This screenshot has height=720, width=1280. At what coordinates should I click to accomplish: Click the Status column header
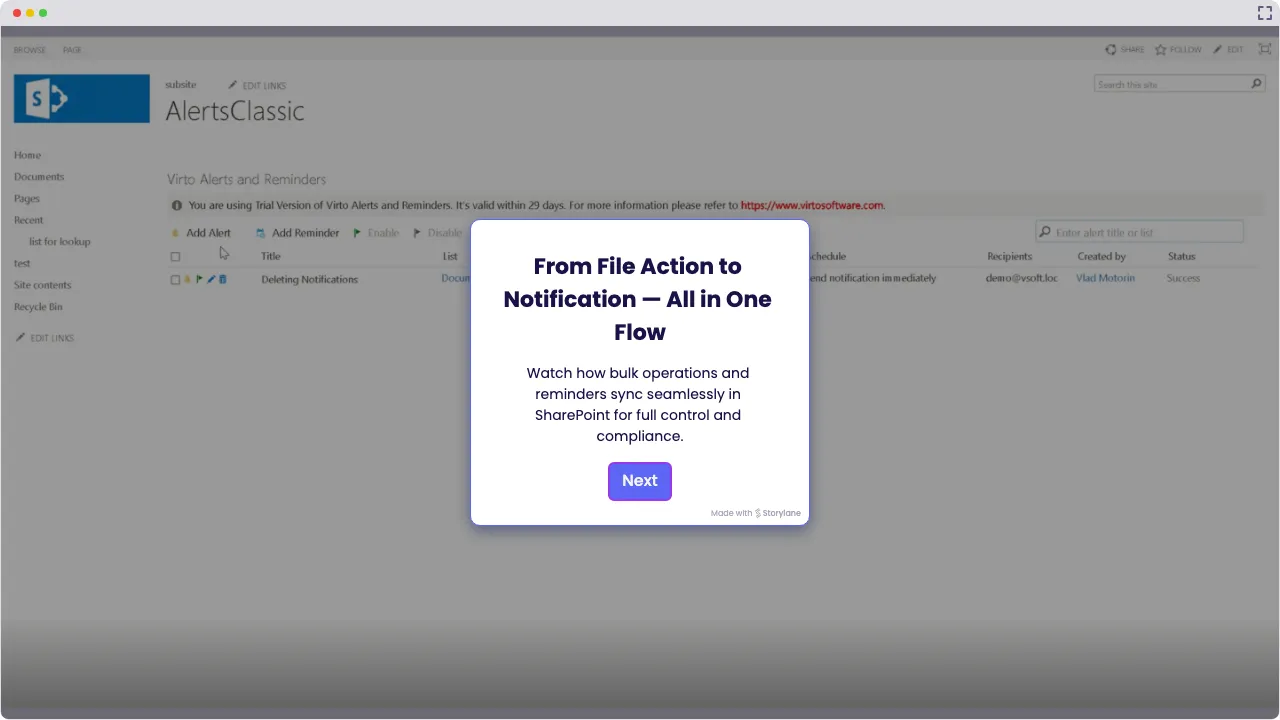click(x=1181, y=257)
